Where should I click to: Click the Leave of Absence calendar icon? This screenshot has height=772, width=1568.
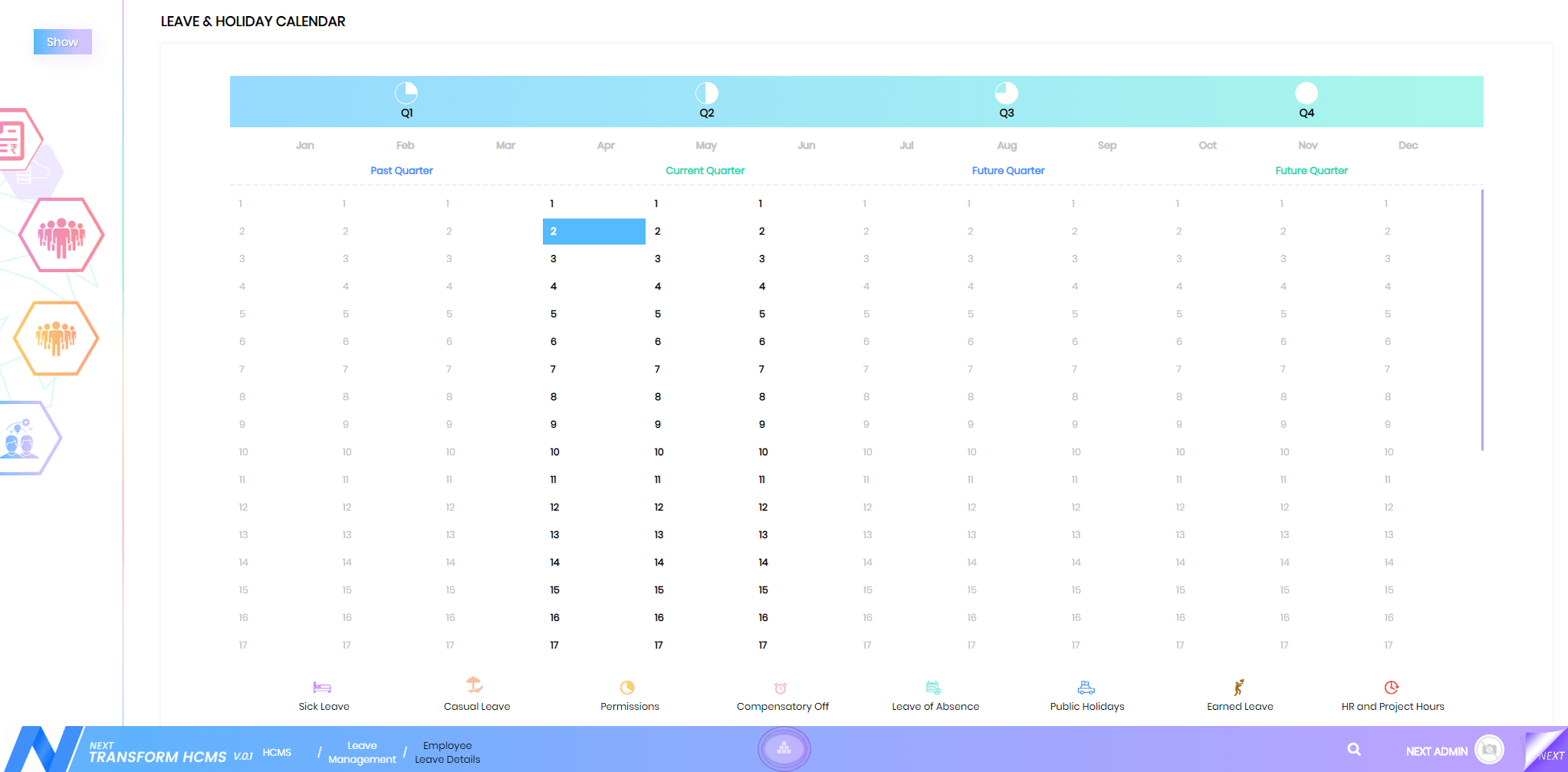pos(933,688)
